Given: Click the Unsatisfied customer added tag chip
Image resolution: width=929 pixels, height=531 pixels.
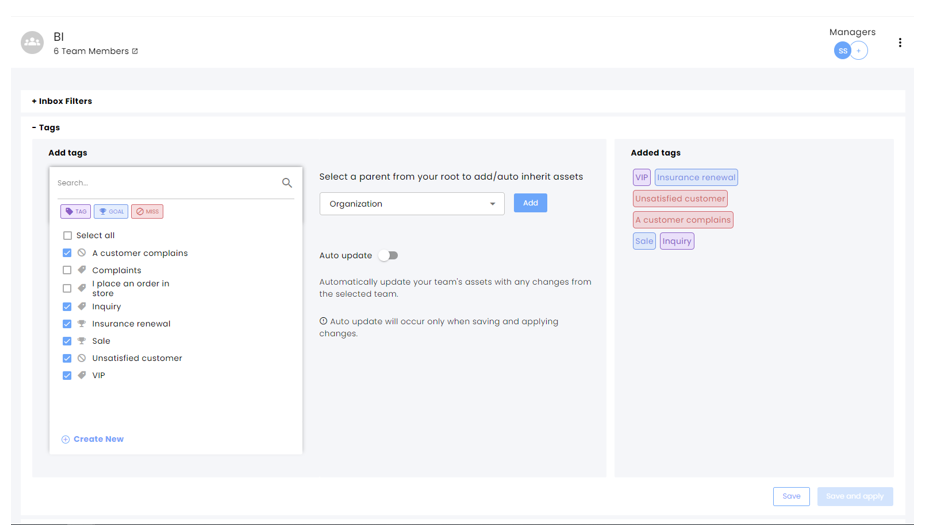Looking at the screenshot, I should 680,199.
